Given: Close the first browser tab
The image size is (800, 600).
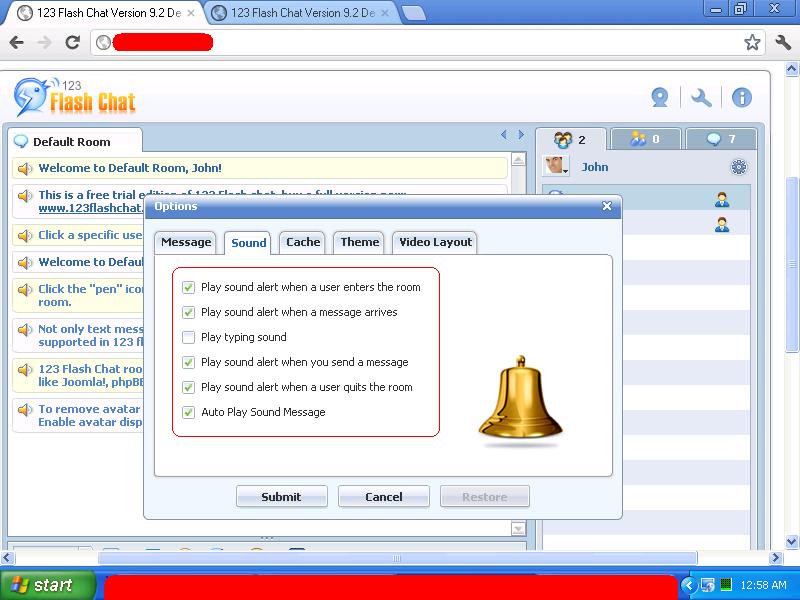Looking at the screenshot, I should 191,13.
